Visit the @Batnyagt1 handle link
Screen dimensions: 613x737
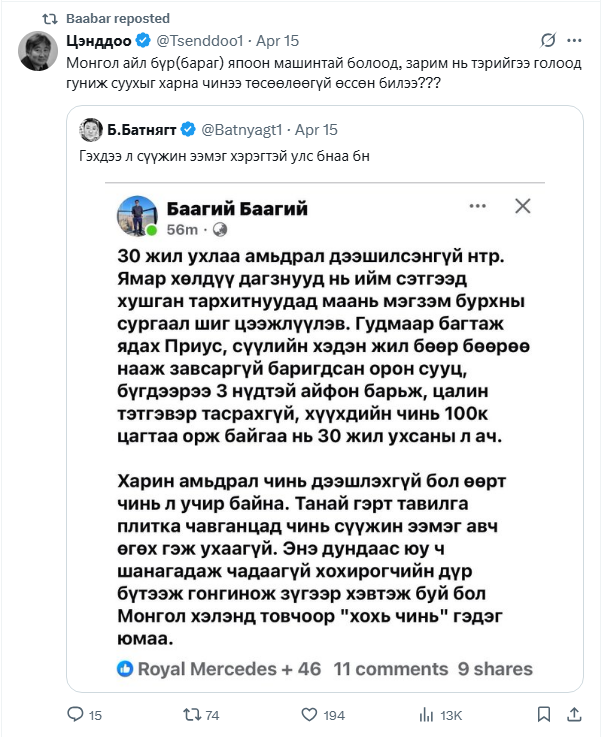pos(242,130)
